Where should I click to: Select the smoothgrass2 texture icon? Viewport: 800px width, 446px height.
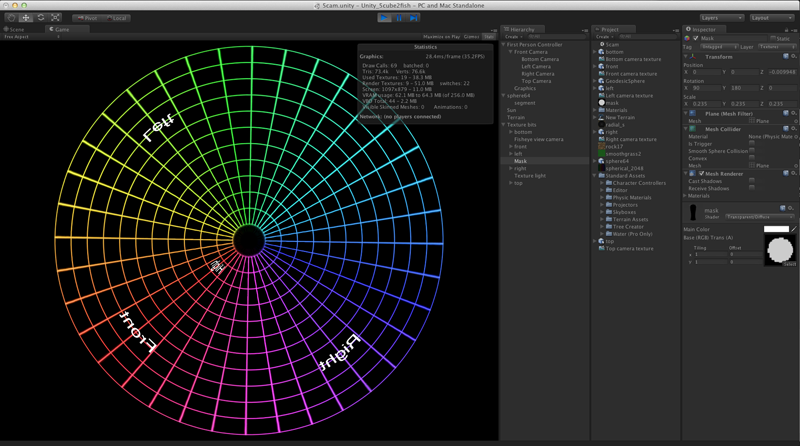pyautogui.click(x=602, y=154)
